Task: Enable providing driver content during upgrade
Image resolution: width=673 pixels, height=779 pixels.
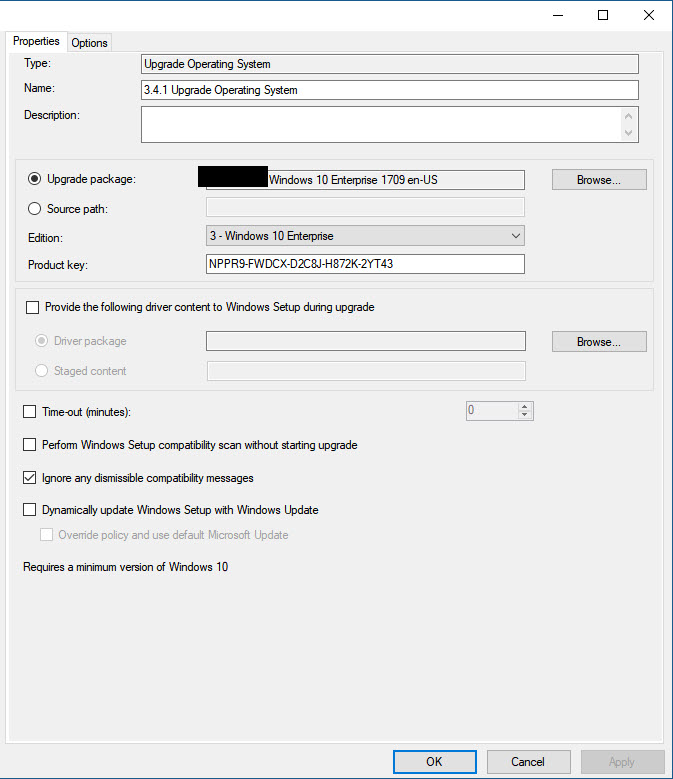Action: pyautogui.click(x=32, y=308)
